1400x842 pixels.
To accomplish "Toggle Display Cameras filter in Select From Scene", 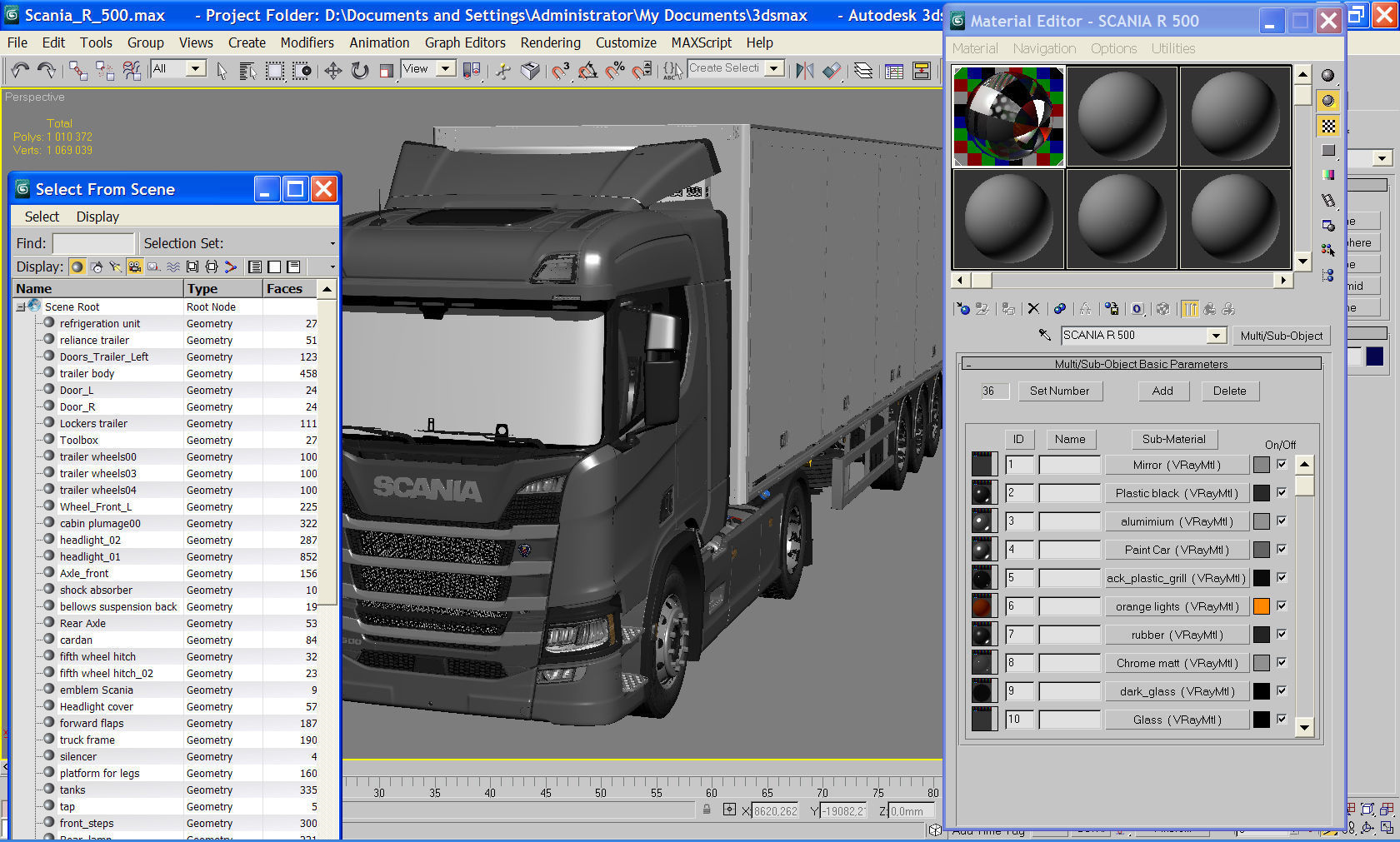I will click(x=134, y=267).
